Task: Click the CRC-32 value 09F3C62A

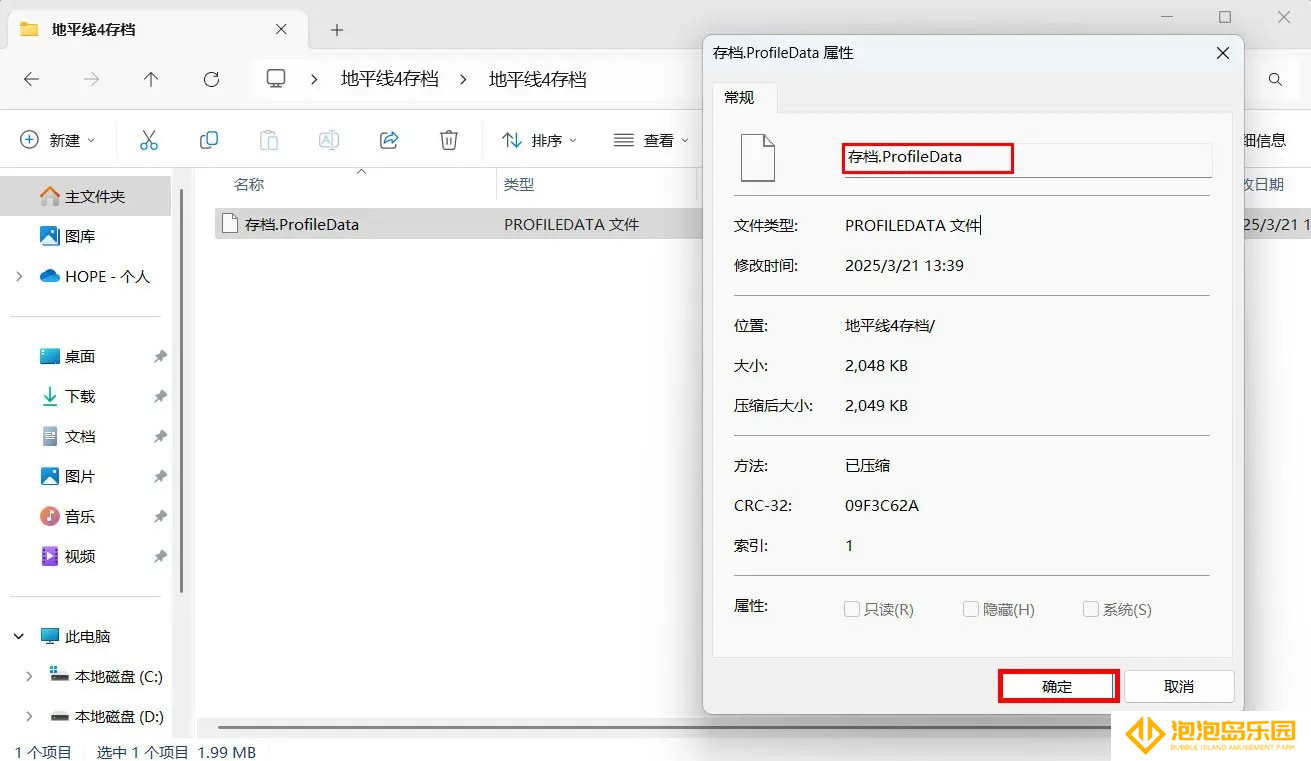Action: click(881, 506)
